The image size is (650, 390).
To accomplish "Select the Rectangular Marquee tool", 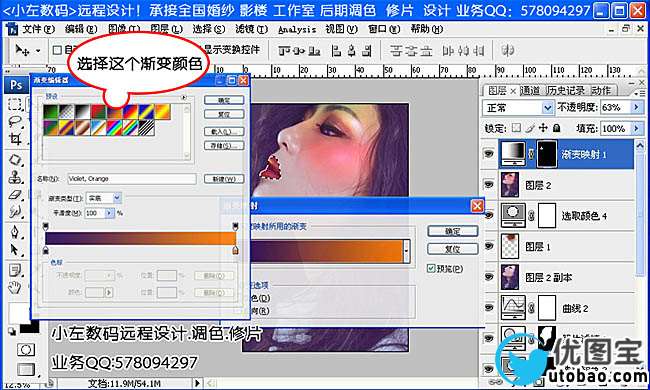I will [x=15, y=104].
